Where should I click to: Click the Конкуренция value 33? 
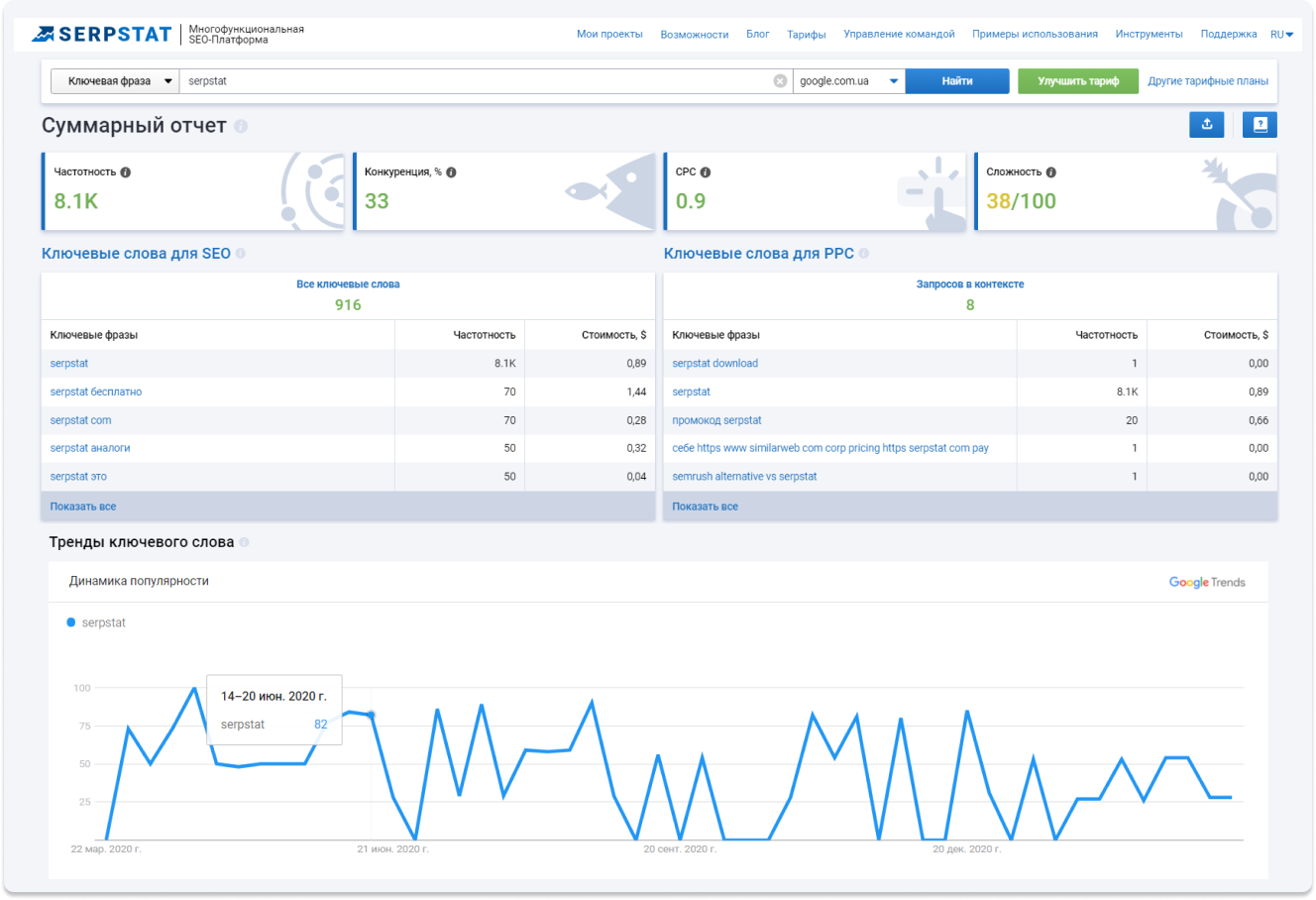[377, 201]
